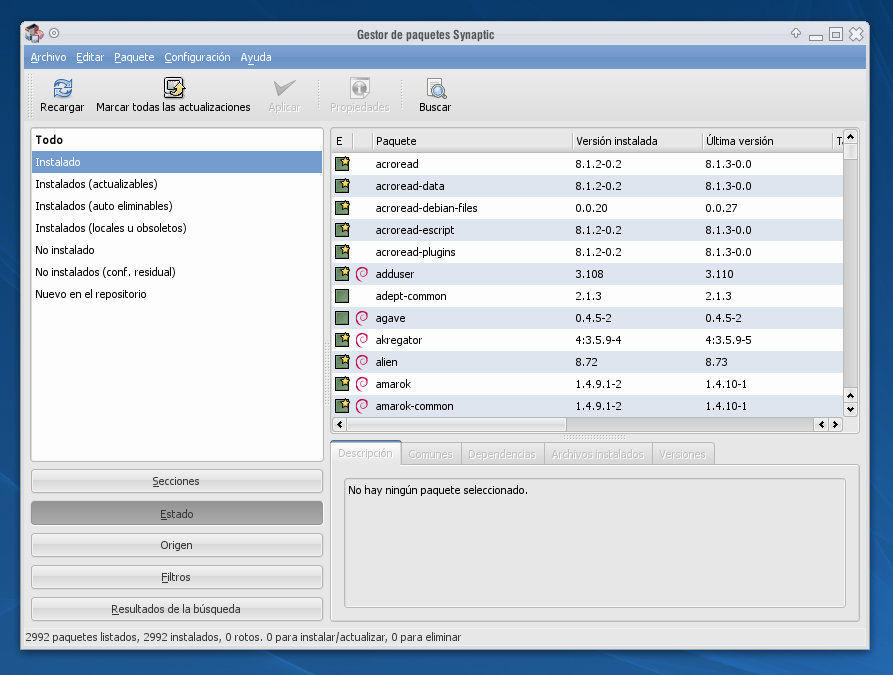Select Todo in the status list
893x675 pixels.
point(177,140)
